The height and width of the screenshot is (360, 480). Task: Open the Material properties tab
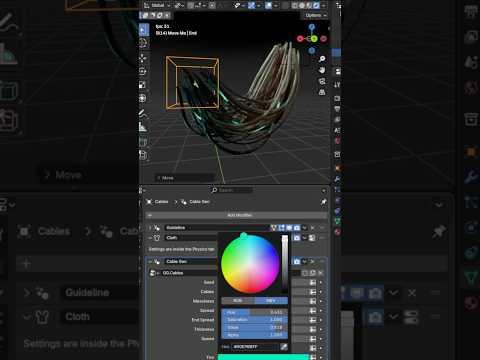pos(337,232)
